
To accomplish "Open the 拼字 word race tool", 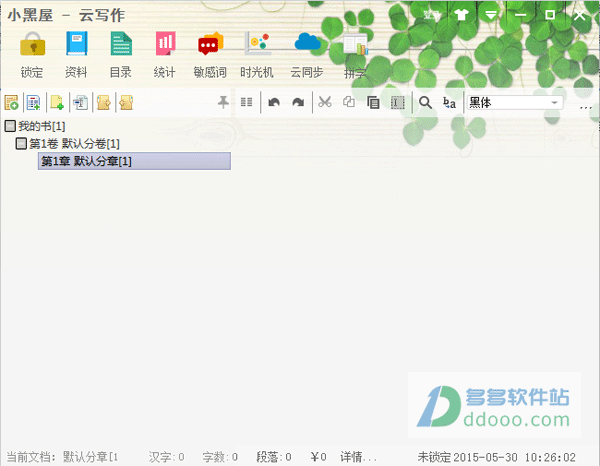I will (355, 44).
